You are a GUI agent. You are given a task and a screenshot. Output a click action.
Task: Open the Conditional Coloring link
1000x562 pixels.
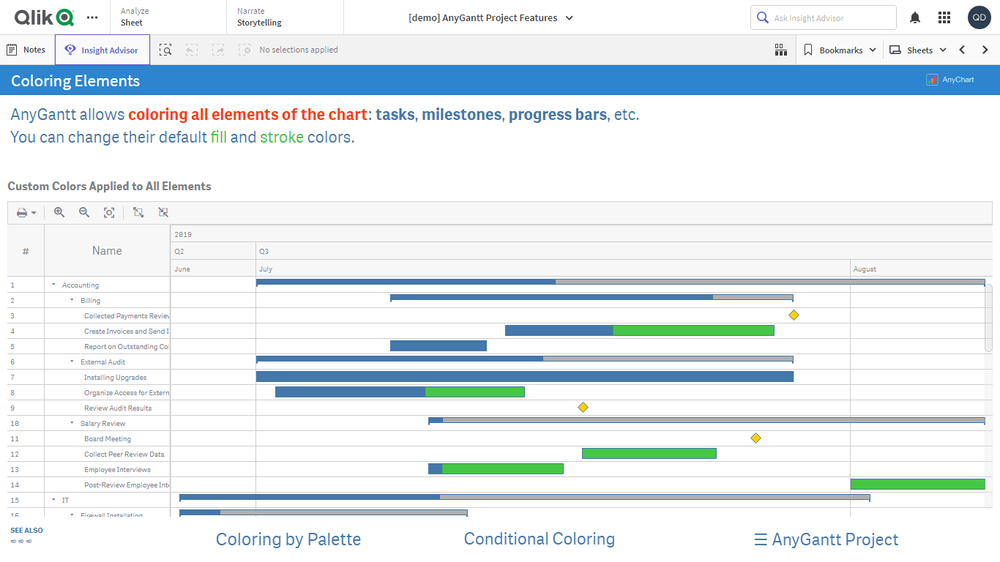(539, 539)
